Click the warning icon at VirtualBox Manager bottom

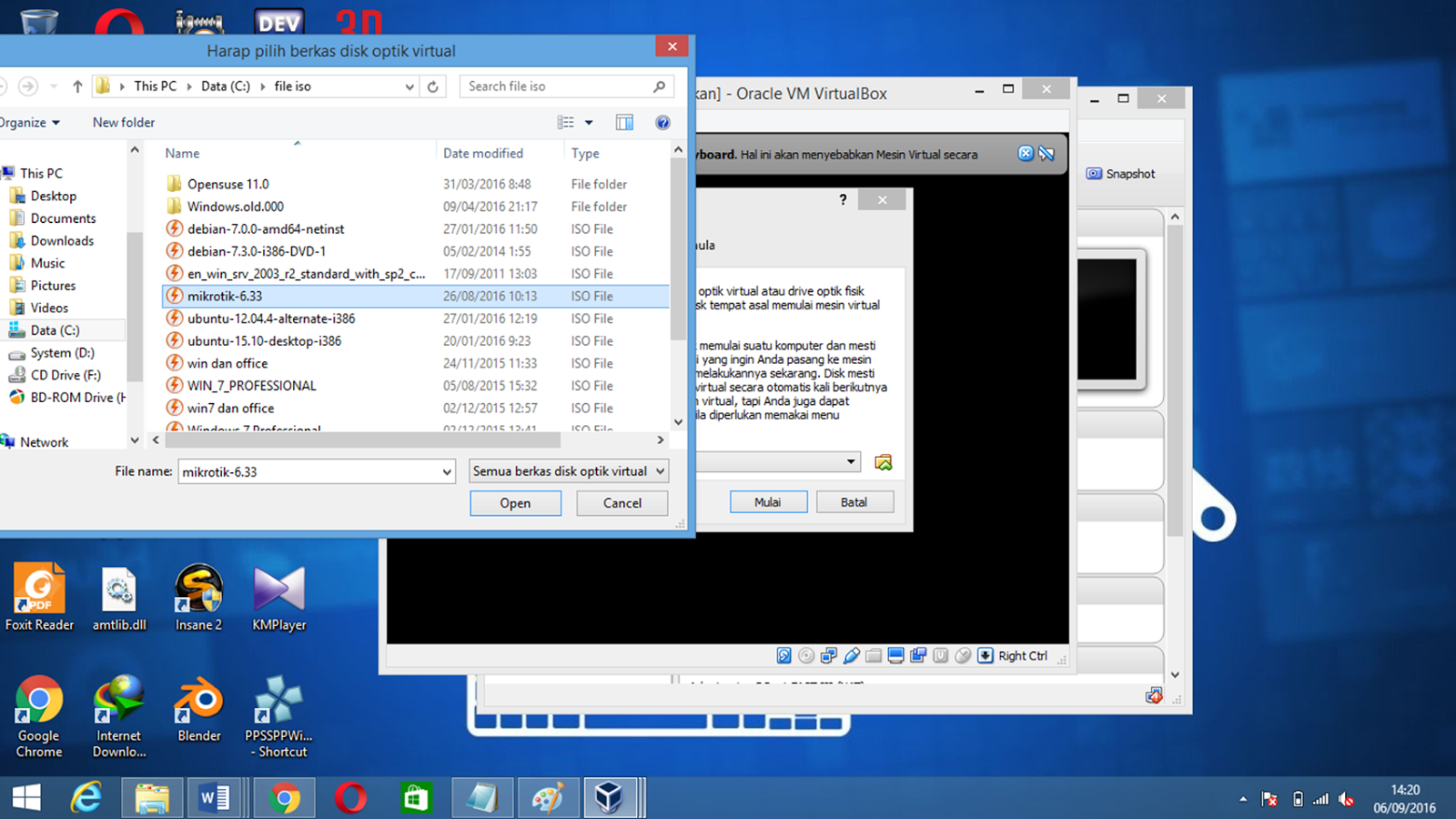(x=1154, y=696)
